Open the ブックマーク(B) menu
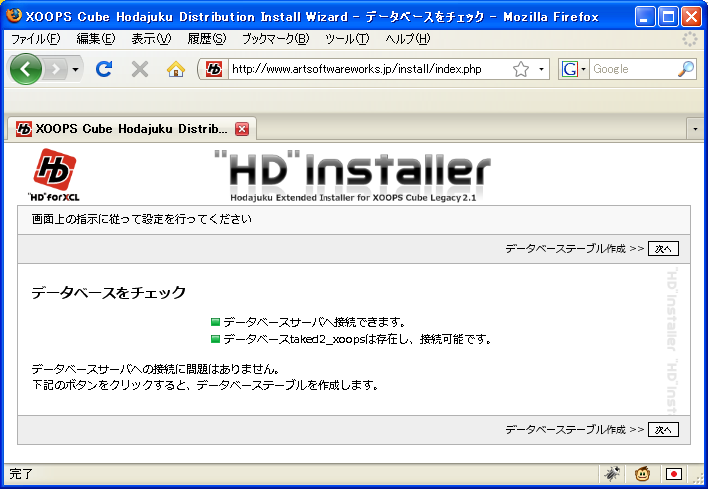The height and width of the screenshot is (489, 708). pyautogui.click(x=275, y=39)
